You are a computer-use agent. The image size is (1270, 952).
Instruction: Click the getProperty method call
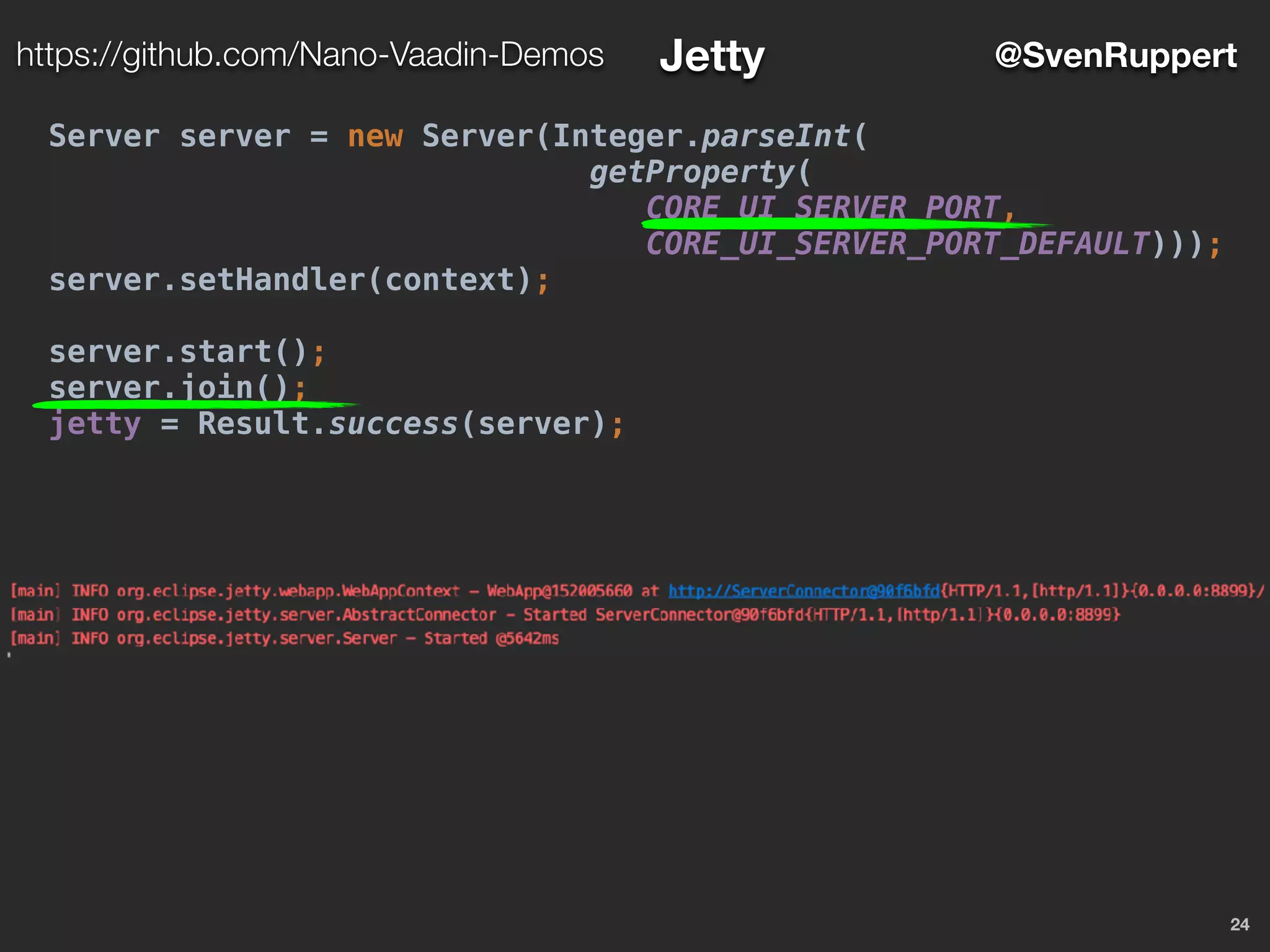[691, 172]
